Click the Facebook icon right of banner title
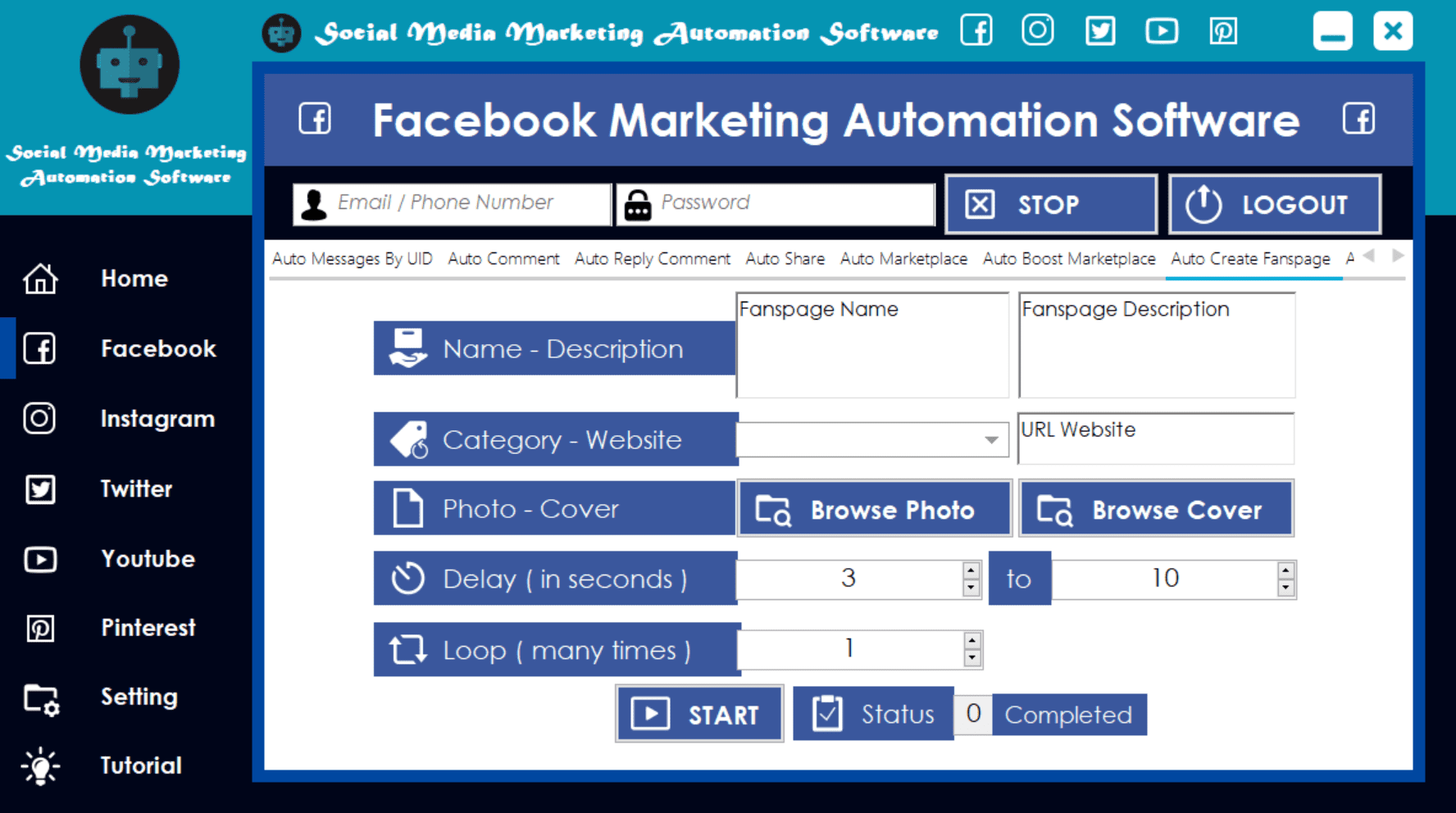Viewport: 1456px width, 813px height. [x=1358, y=119]
